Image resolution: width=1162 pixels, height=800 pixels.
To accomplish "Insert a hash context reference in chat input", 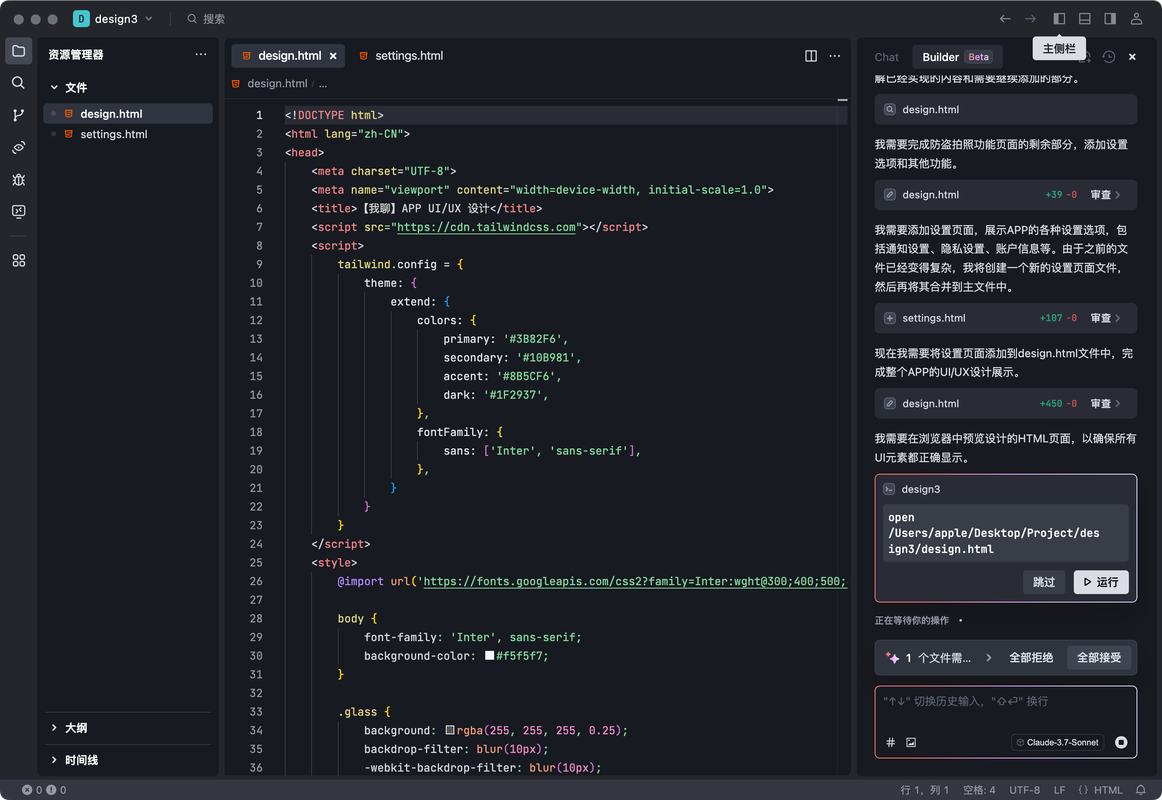I will [890, 742].
